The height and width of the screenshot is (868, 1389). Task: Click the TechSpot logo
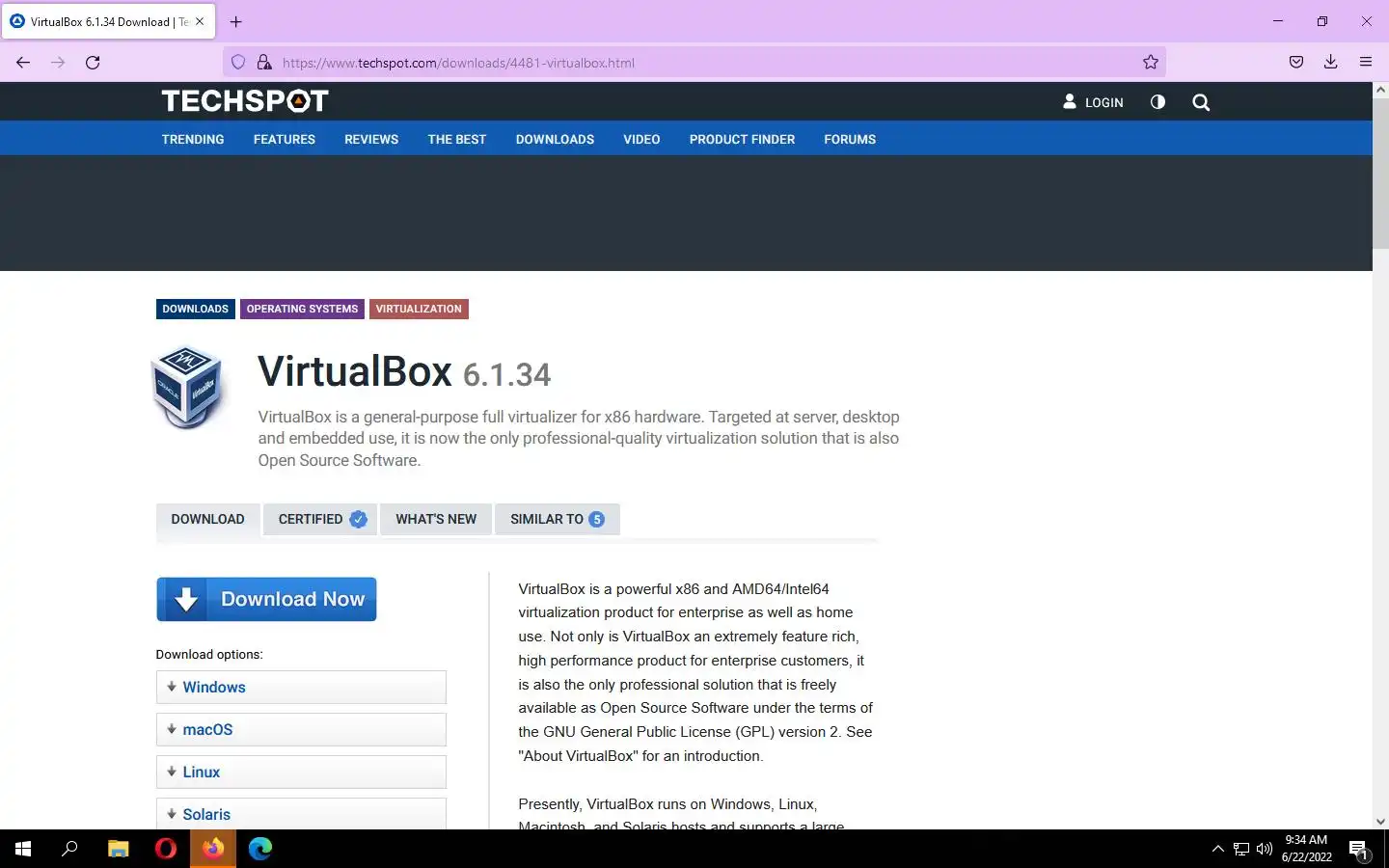[245, 101]
